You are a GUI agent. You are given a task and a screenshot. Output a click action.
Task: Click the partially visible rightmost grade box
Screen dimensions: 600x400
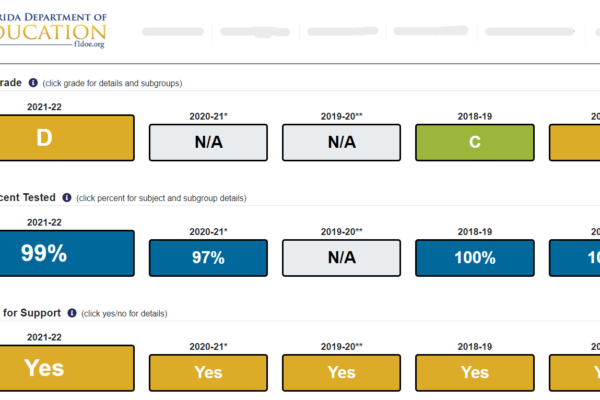[x=574, y=142]
